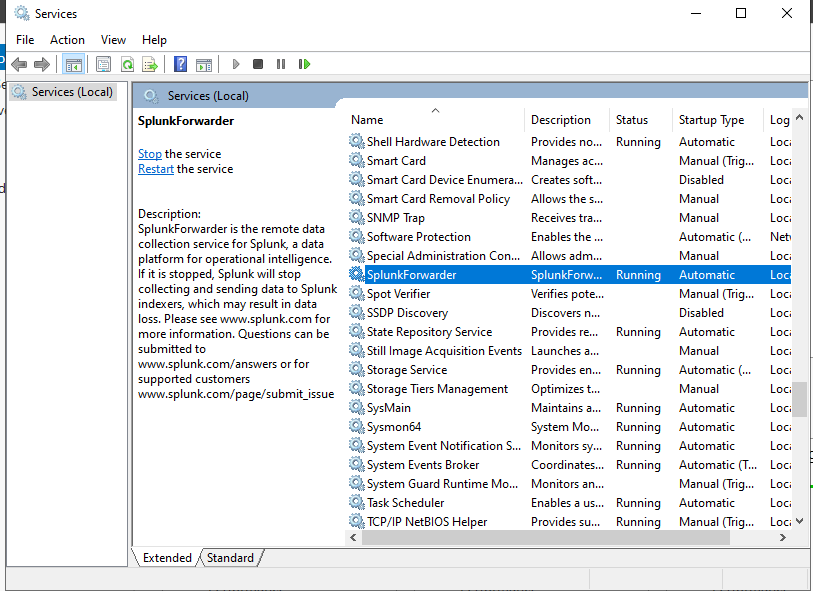Open the Action menu
This screenshot has width=813, height=591.
67,40
